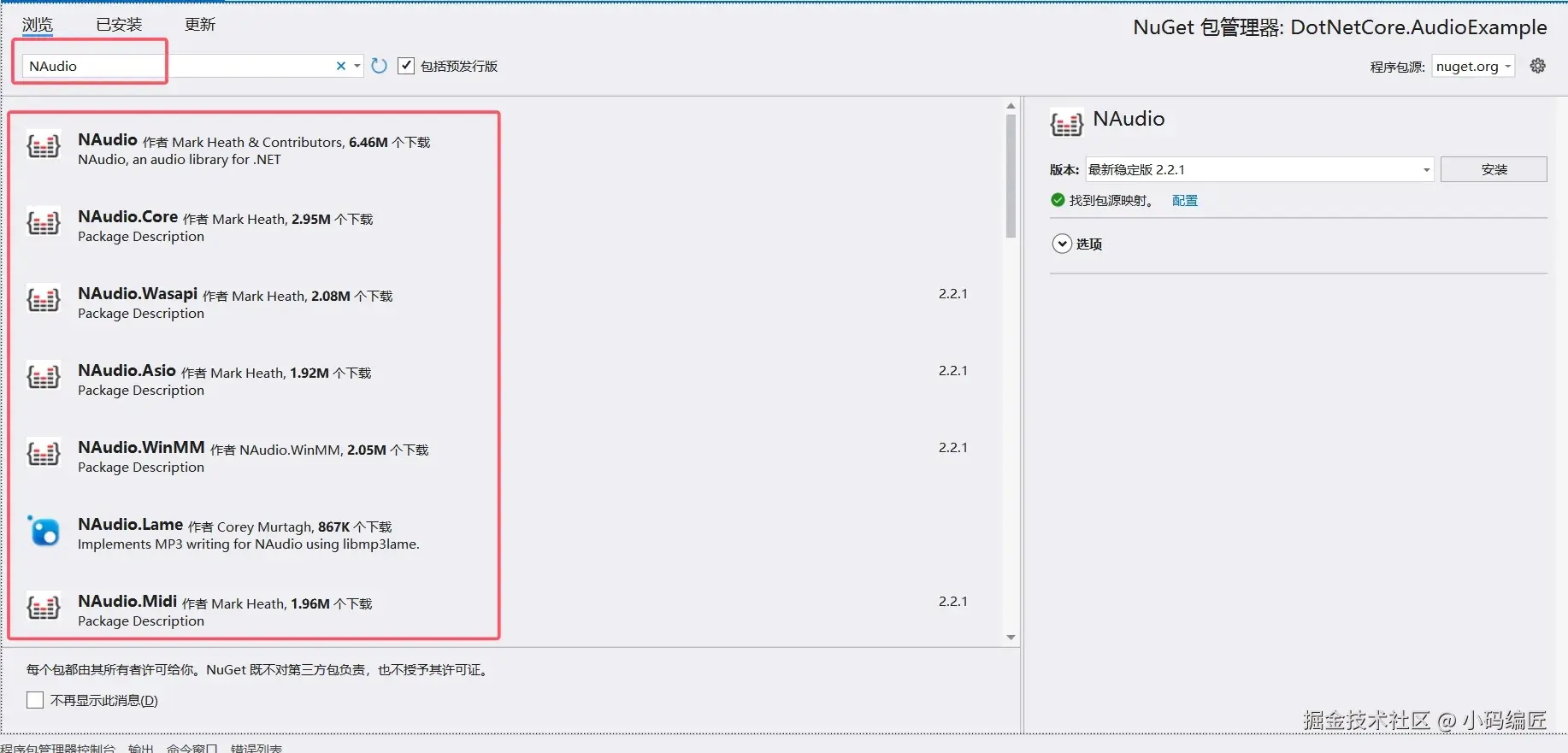
Task: Select the NAudio.Midi package row
Action: [x=504, y=609]
